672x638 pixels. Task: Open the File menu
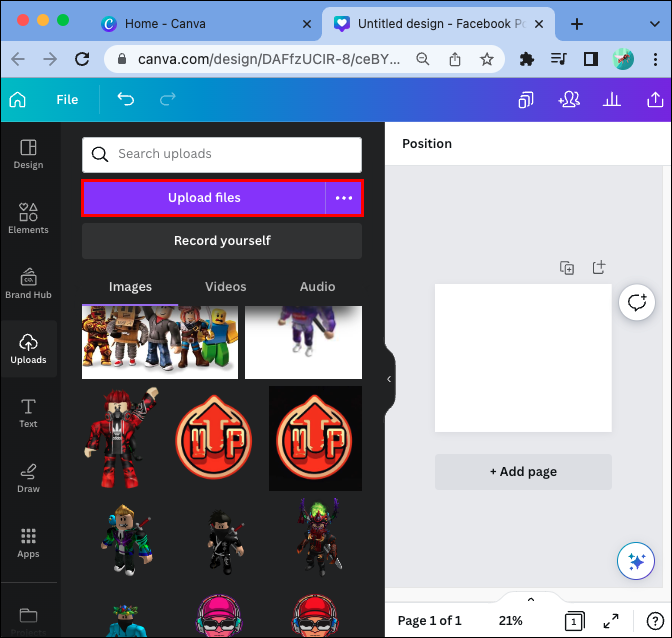(x=67, y=100)
